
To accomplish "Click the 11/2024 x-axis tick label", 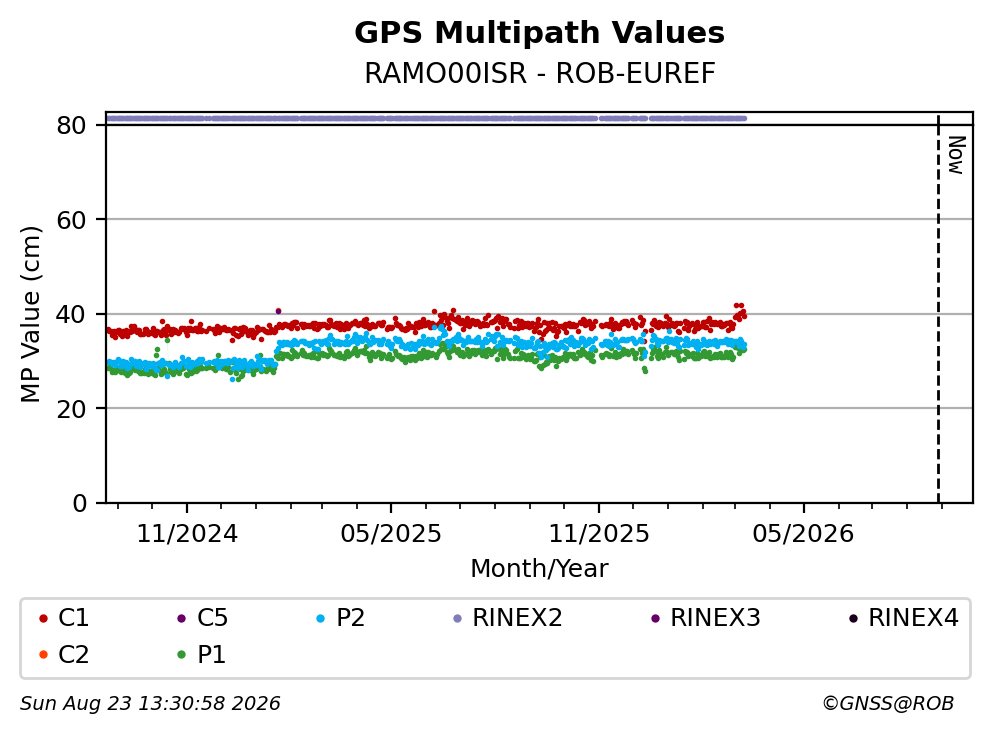I will click(x=187, y=534).
